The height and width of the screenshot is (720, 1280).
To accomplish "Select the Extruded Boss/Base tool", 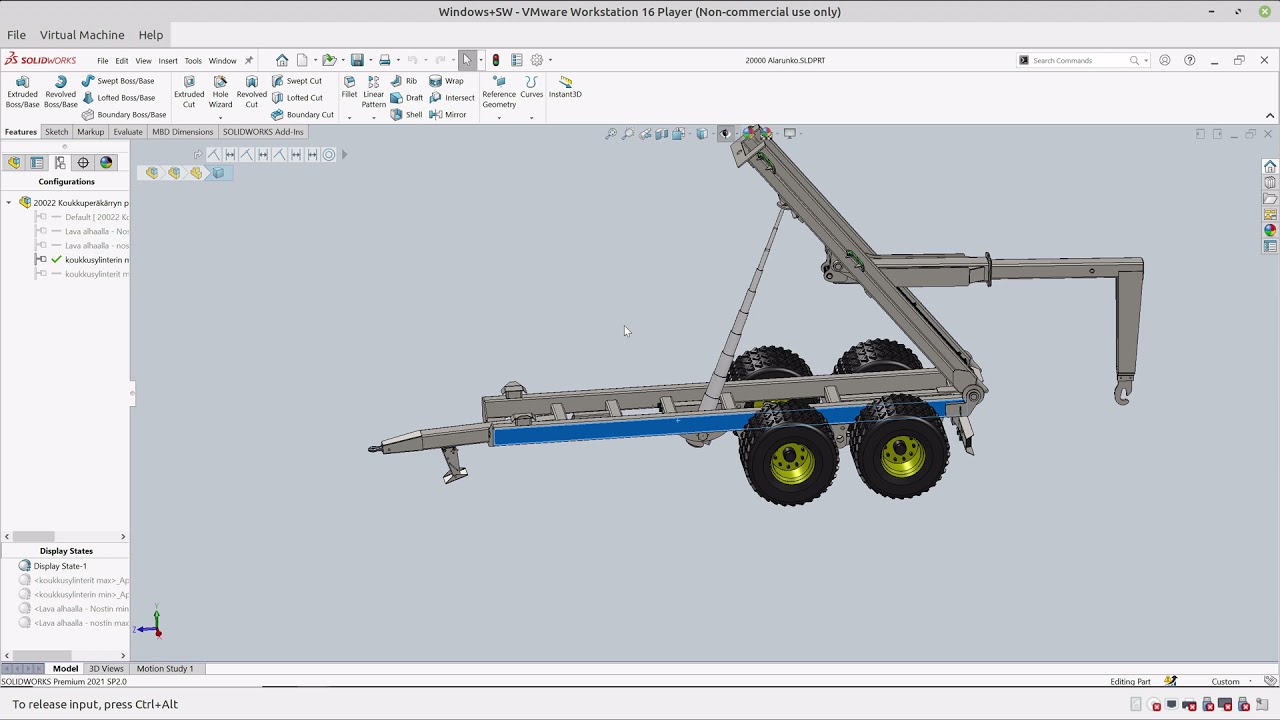I will [x=22, y=92].
